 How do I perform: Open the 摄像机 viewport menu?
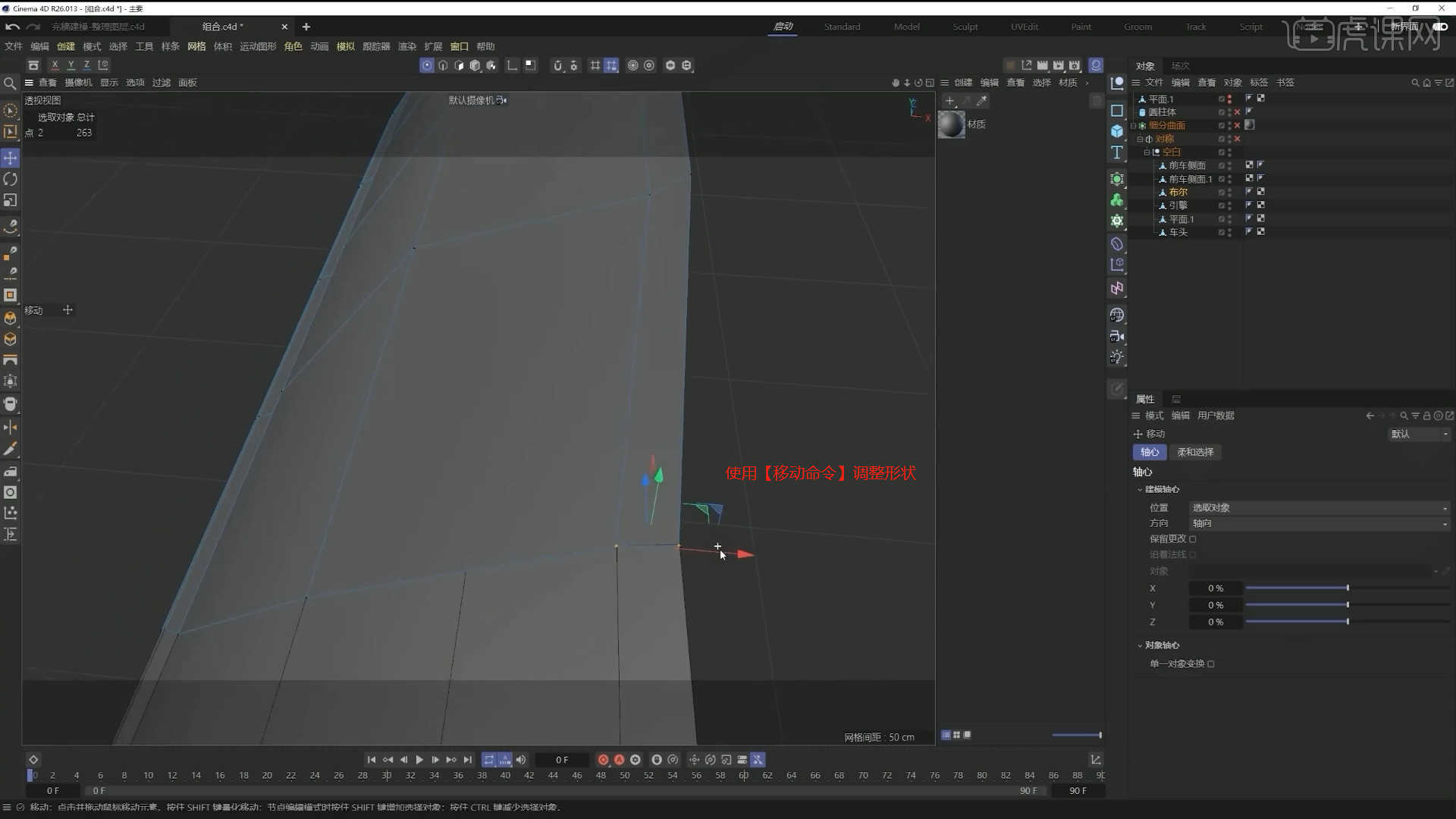click(x=78, y=83)
